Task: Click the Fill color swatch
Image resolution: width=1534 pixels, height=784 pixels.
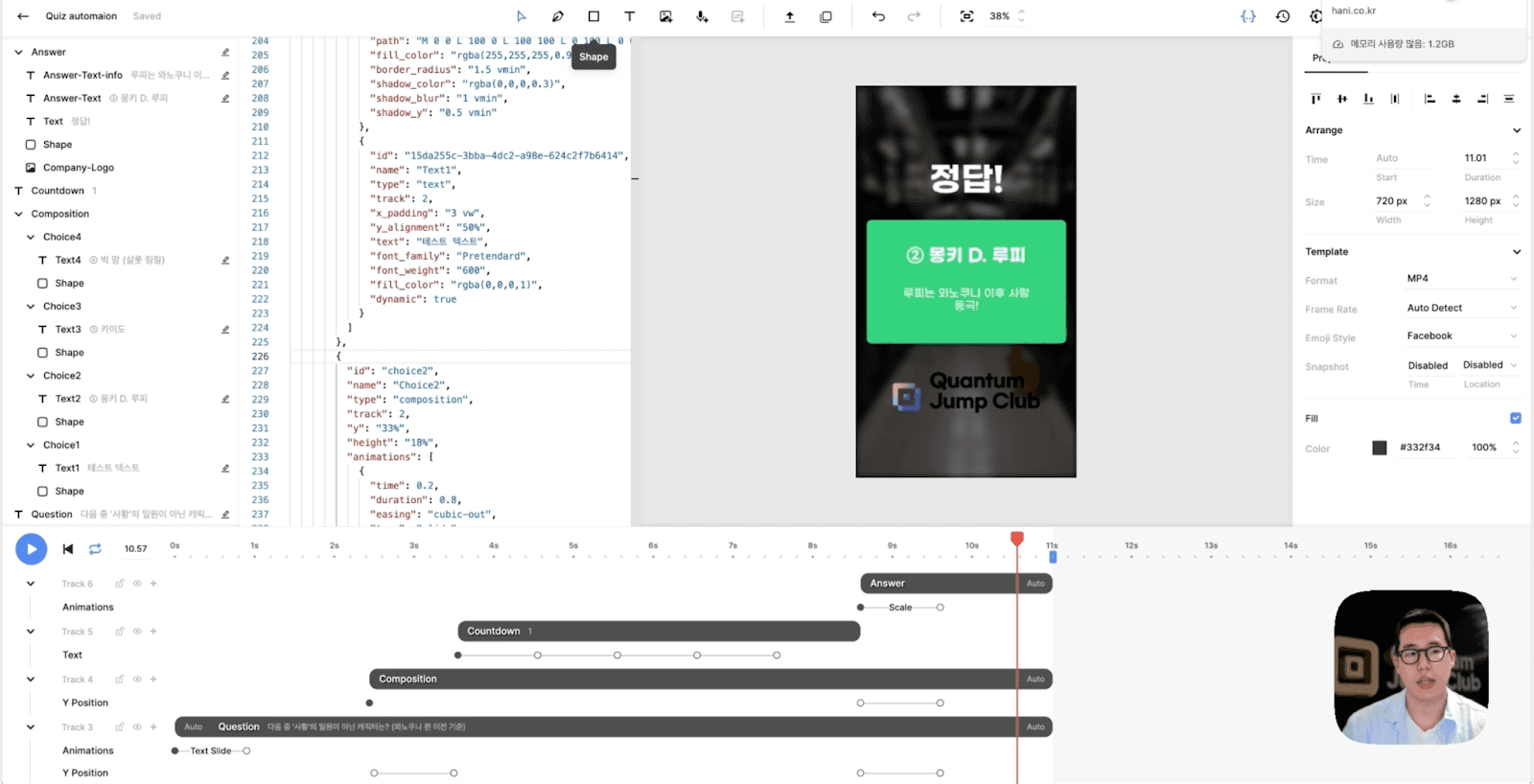Action: [x=1380, y=448]
